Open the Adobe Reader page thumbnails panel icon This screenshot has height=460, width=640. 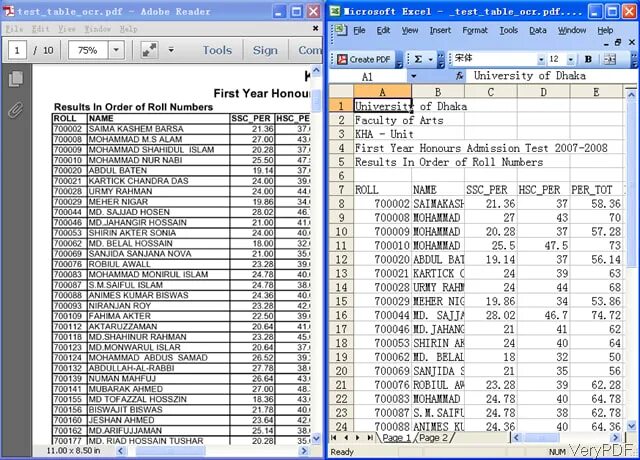click(16, 79)
